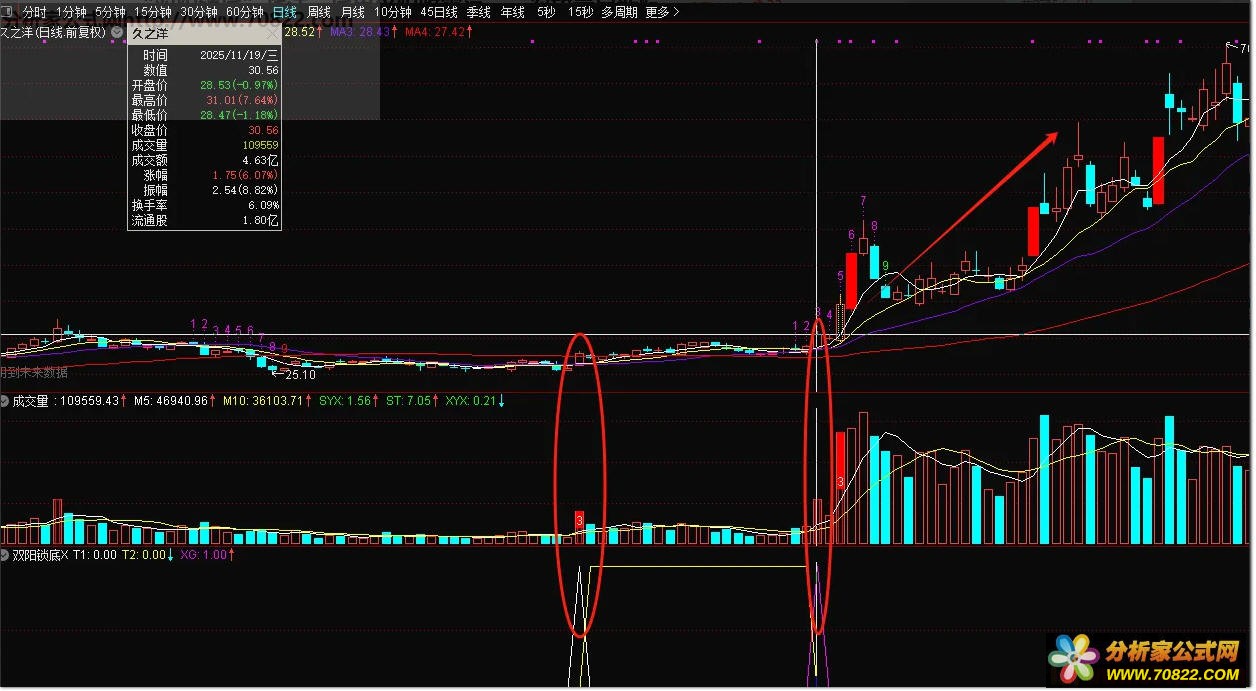Open the dropdown beside 久之洋 (日线 前复权)

point(117,32)
